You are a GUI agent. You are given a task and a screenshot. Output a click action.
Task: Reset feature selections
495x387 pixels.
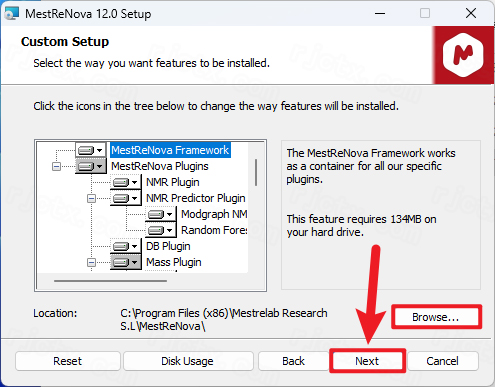[67, 361]
